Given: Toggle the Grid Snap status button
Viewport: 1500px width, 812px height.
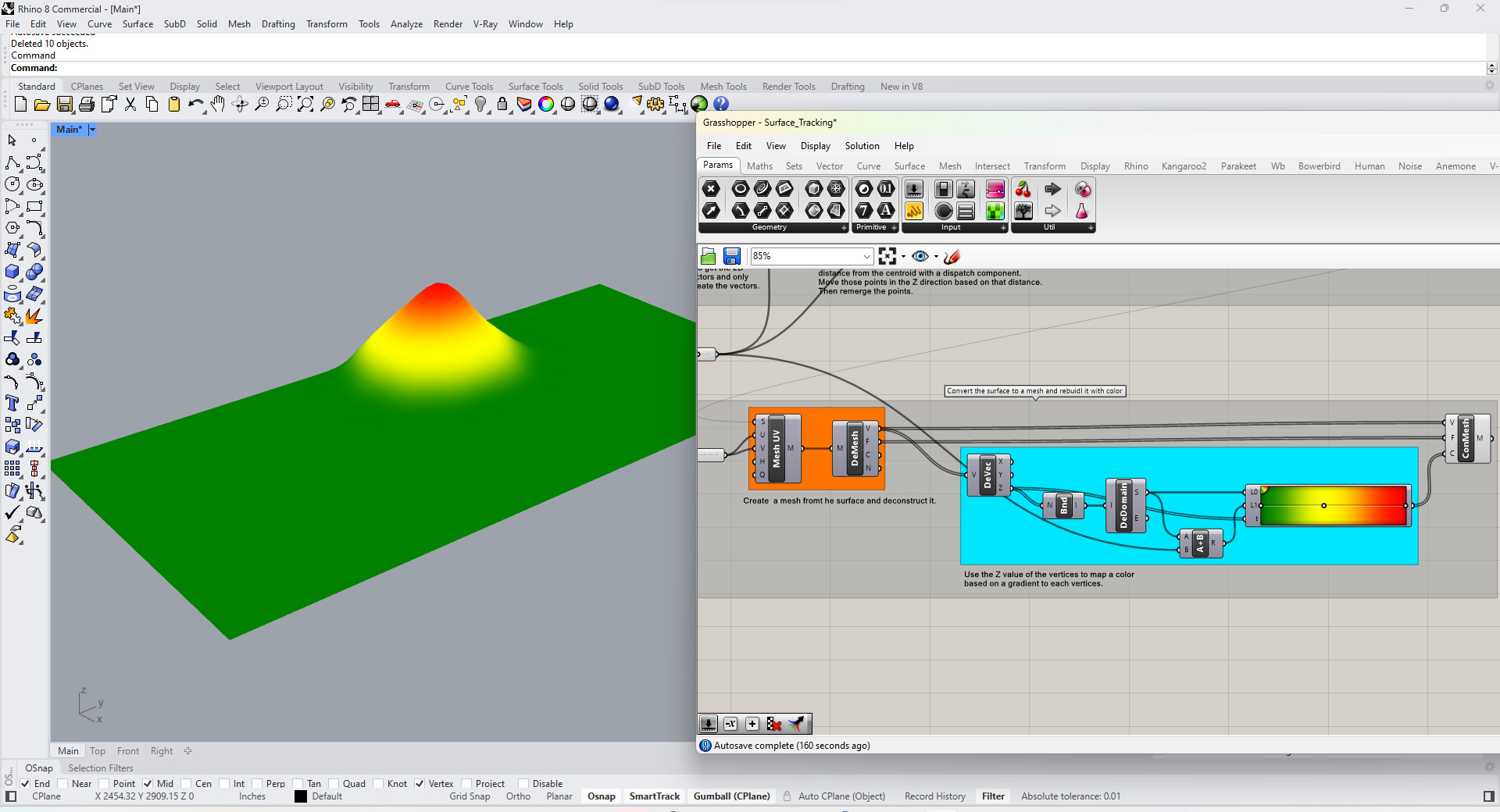Looking at the screenshot, I should click(x=470, y=796).
